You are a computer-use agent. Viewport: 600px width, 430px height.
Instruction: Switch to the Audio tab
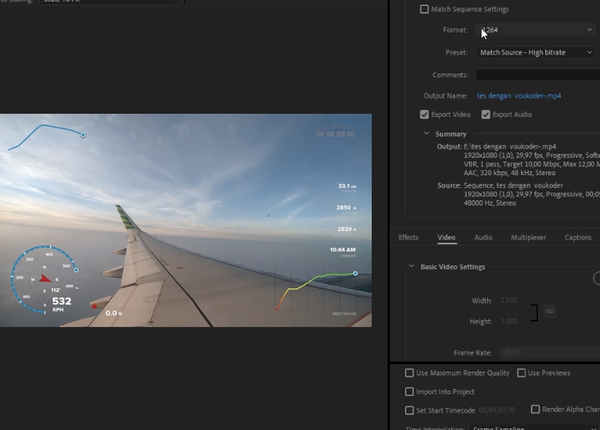point(483,238)
